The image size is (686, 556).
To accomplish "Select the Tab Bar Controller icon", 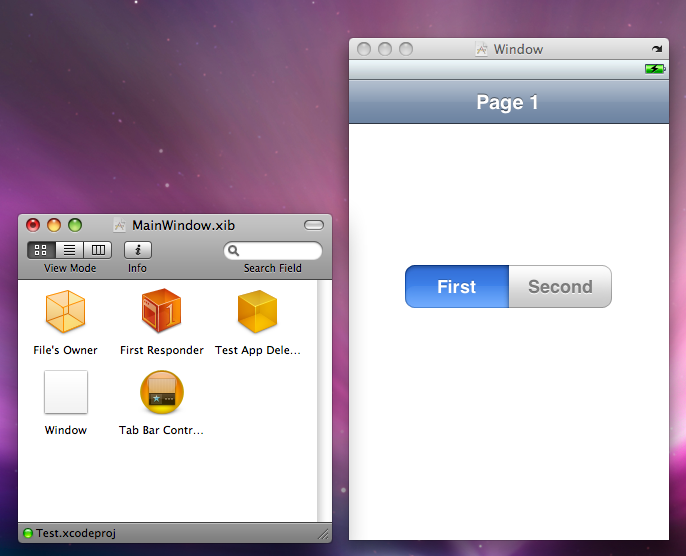I will coord(161,392).
